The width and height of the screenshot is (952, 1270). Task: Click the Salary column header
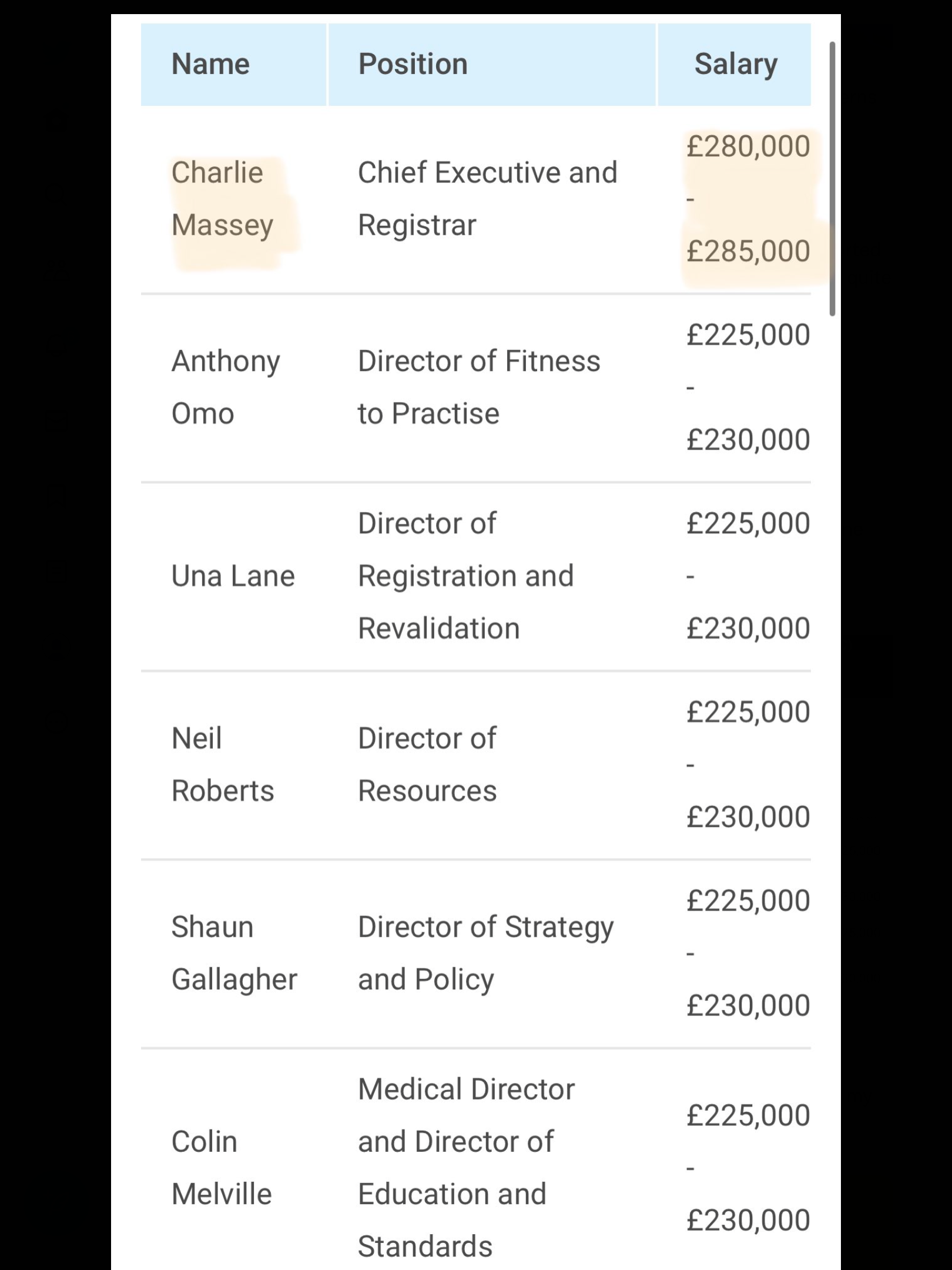tap(735, 64)
